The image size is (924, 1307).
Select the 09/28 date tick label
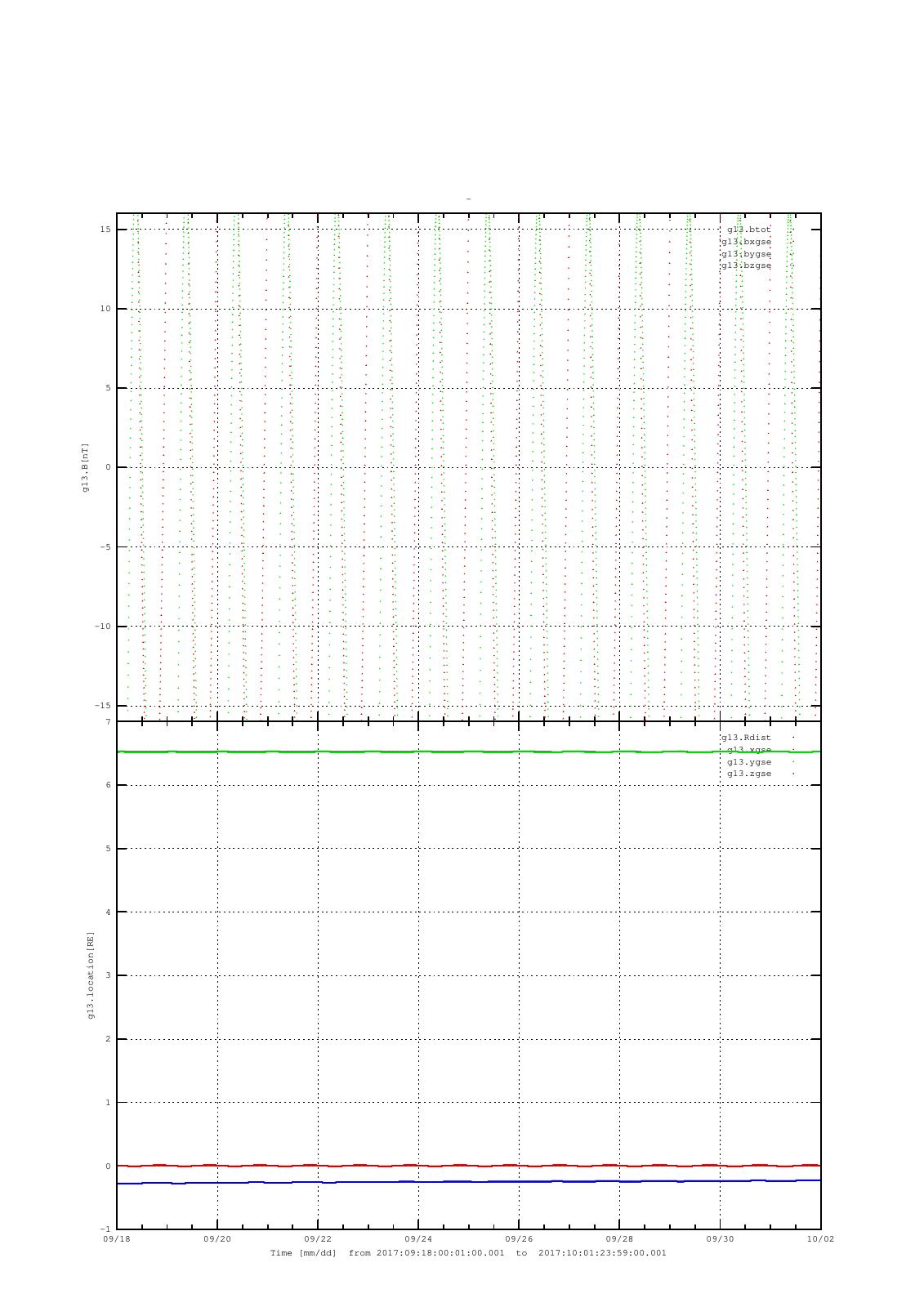(x=619, y=1239)
